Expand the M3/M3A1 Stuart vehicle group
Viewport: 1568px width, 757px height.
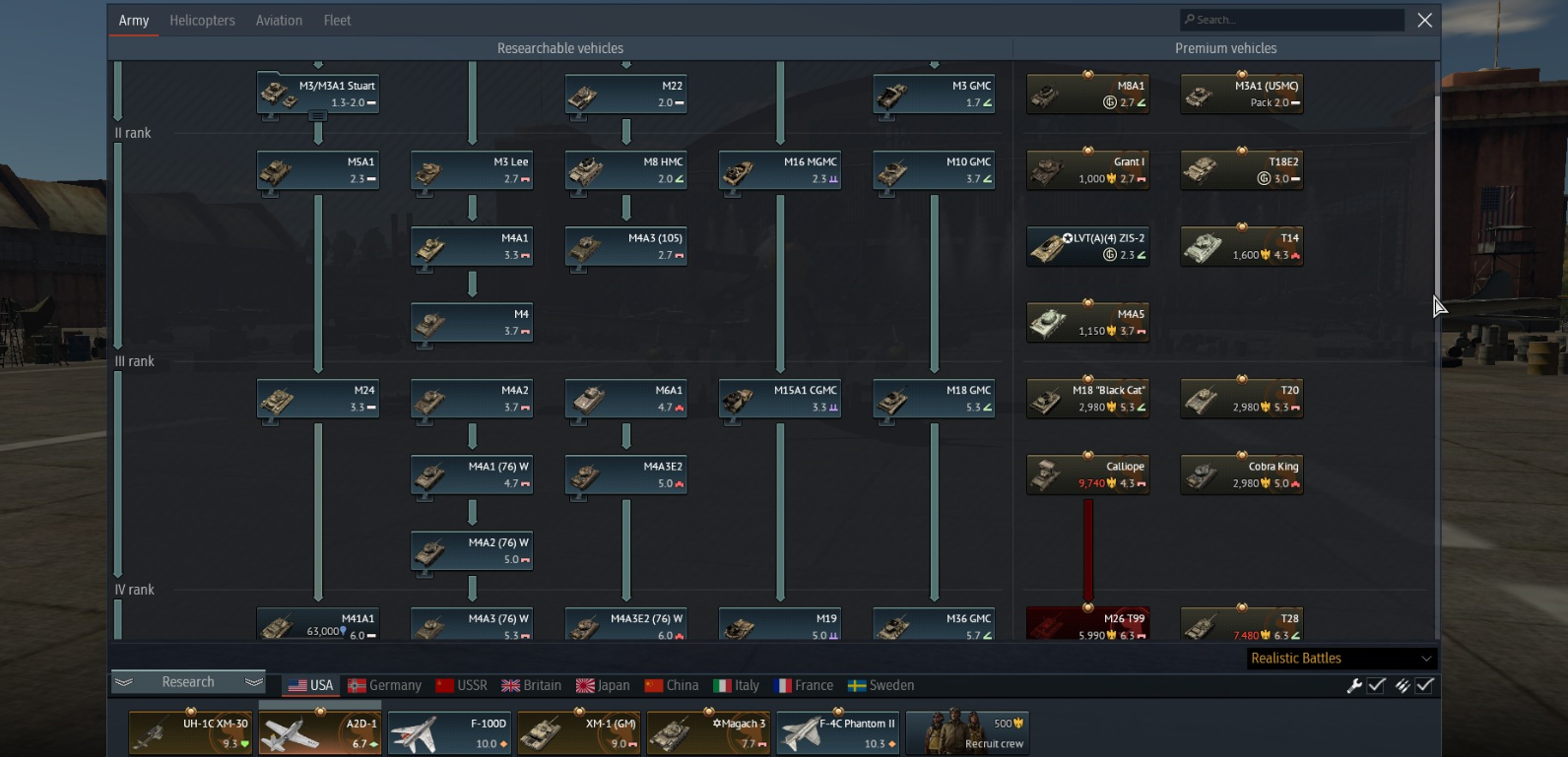pyautogui.click(x=317, y=116)
